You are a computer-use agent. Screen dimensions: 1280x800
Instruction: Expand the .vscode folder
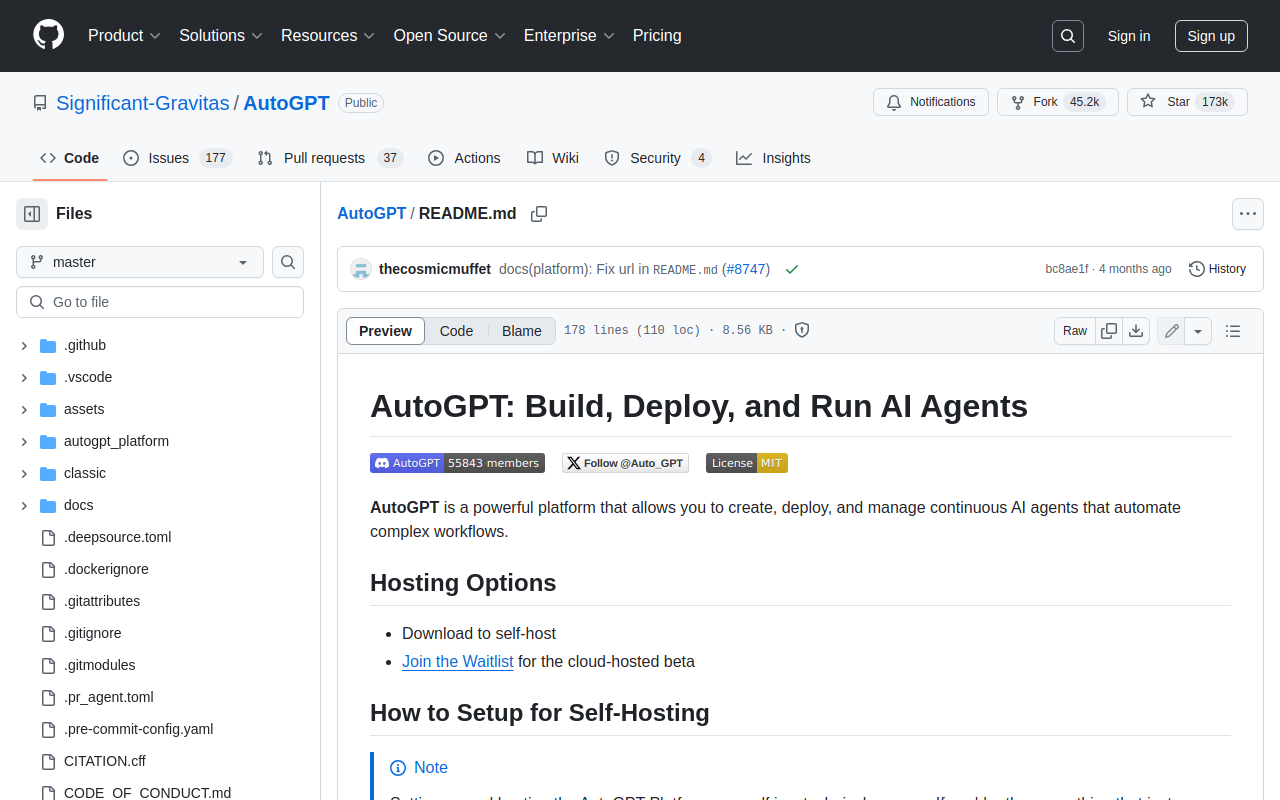pyautogui.click(x=24, y=377)
